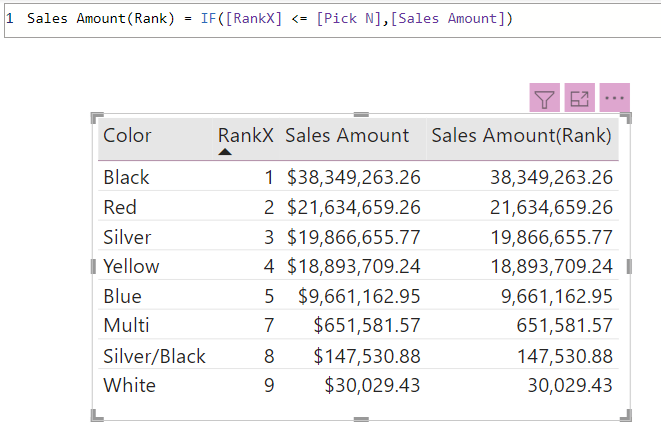The image size is (661, 443).
Task: Open the visual filter icon
Action: tap(544, 98)
